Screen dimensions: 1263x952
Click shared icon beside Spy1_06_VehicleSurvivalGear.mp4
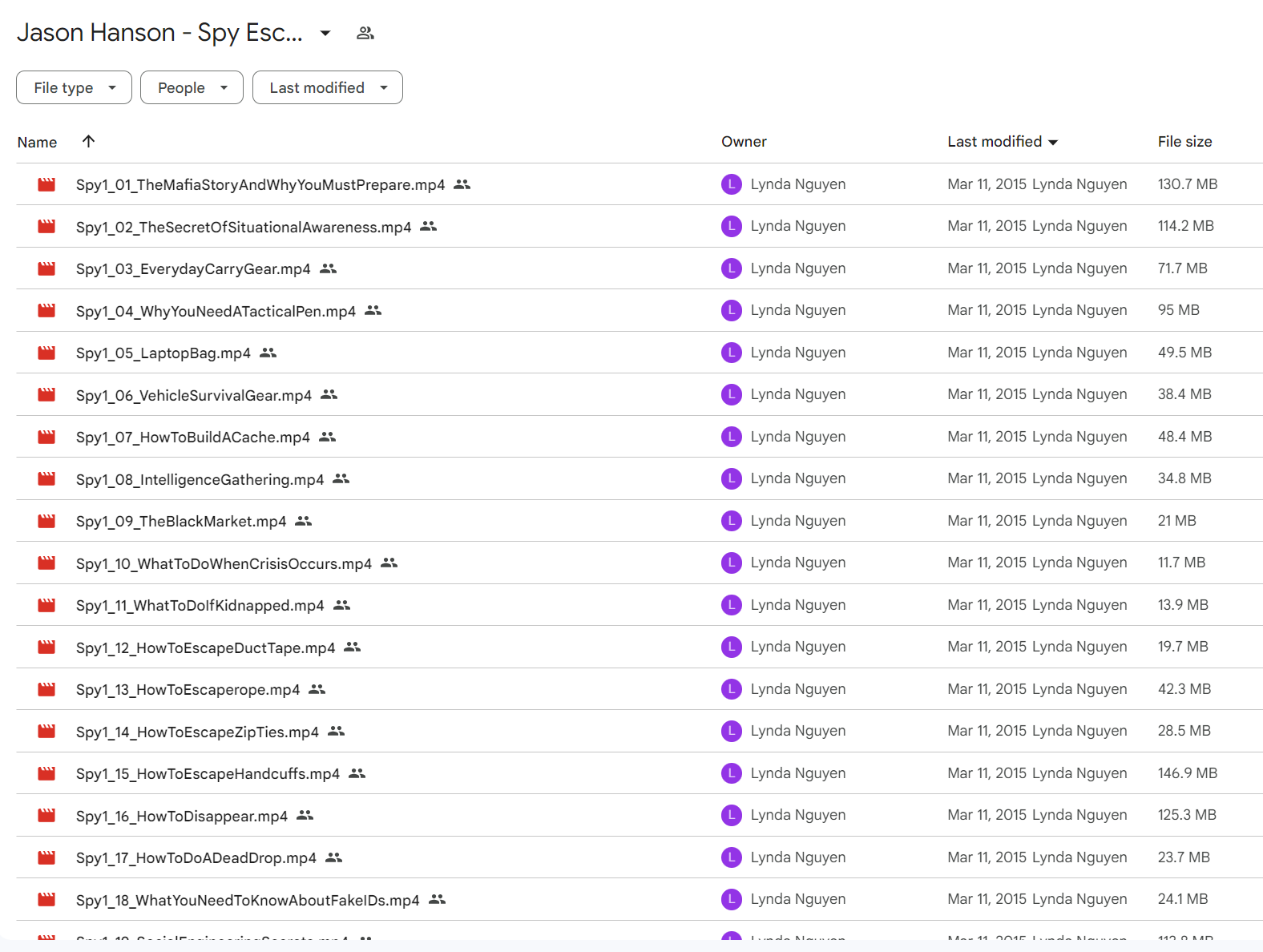click(x=329, y=395)
